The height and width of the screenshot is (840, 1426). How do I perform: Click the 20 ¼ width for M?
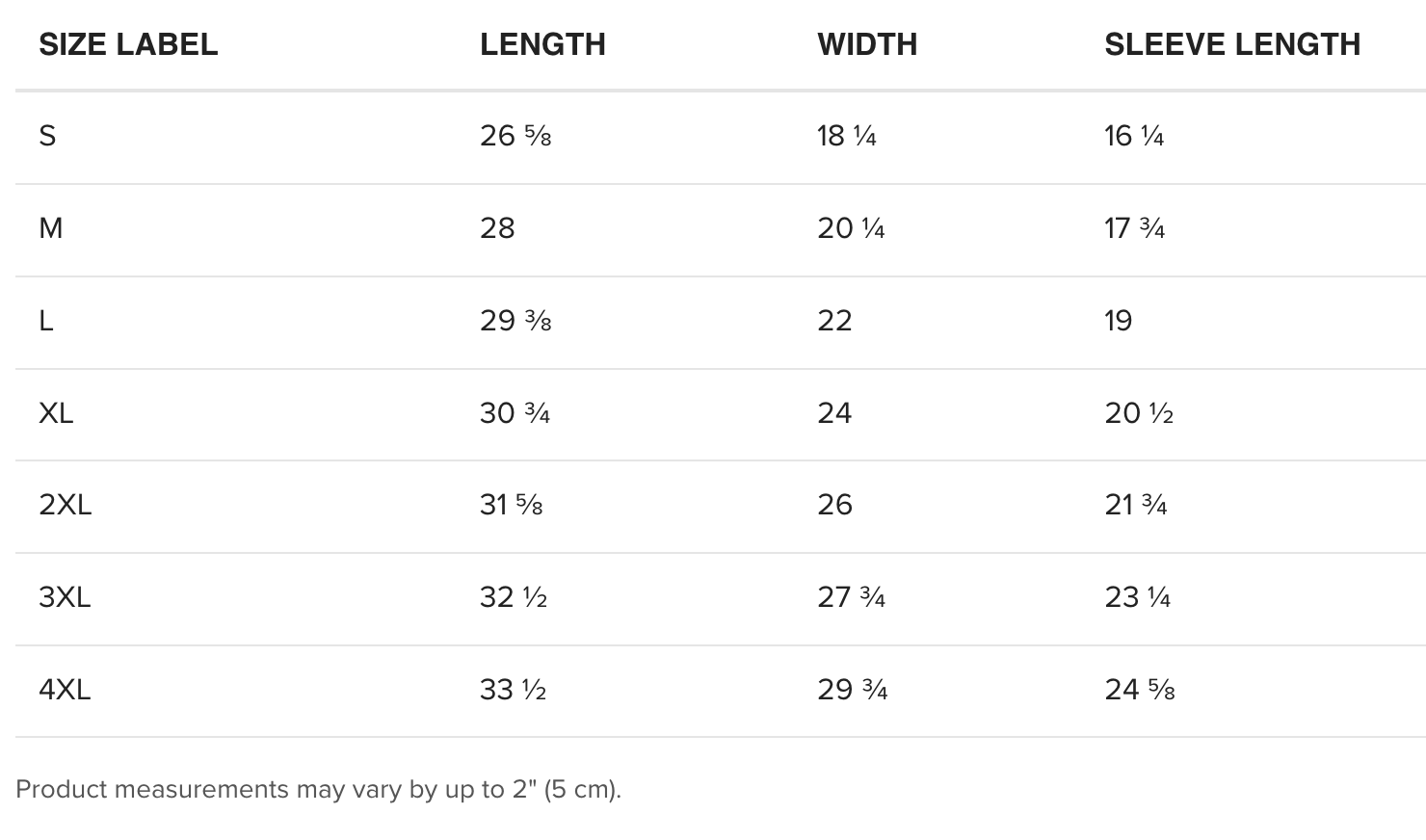(x=851, y=228)
